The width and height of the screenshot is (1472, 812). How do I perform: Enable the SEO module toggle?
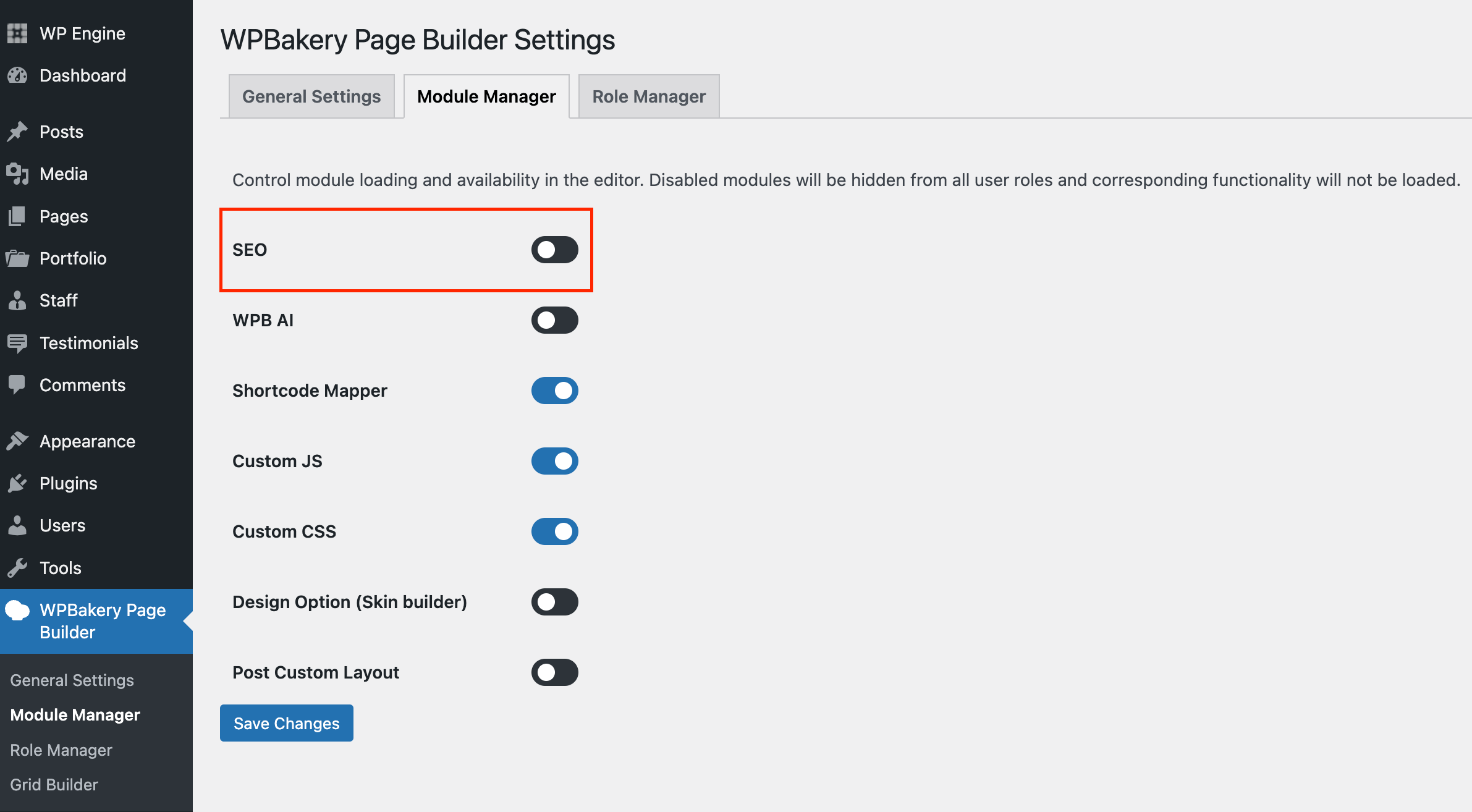coord(555,250)
